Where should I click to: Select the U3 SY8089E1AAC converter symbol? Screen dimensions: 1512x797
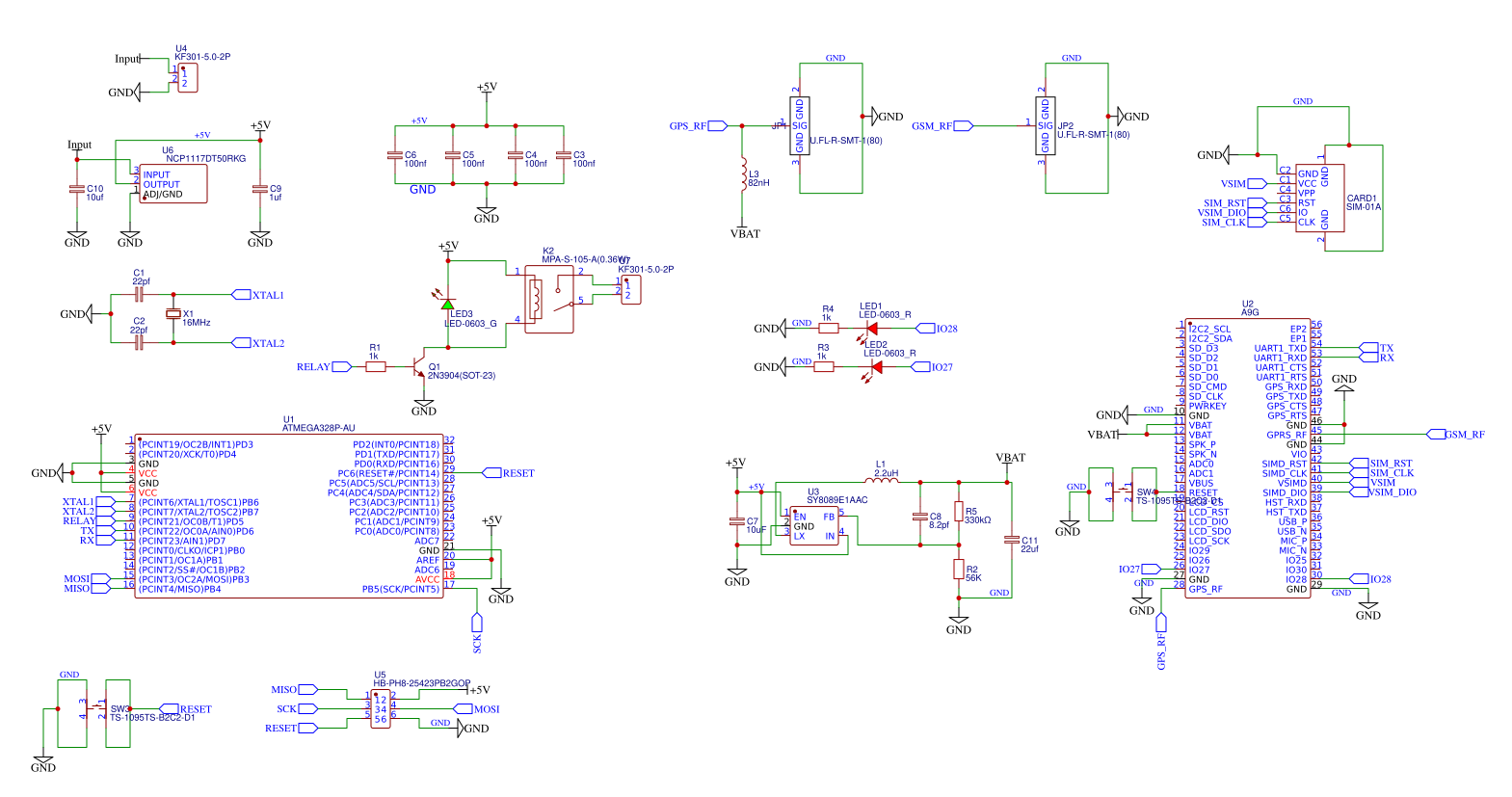(814, 525)
